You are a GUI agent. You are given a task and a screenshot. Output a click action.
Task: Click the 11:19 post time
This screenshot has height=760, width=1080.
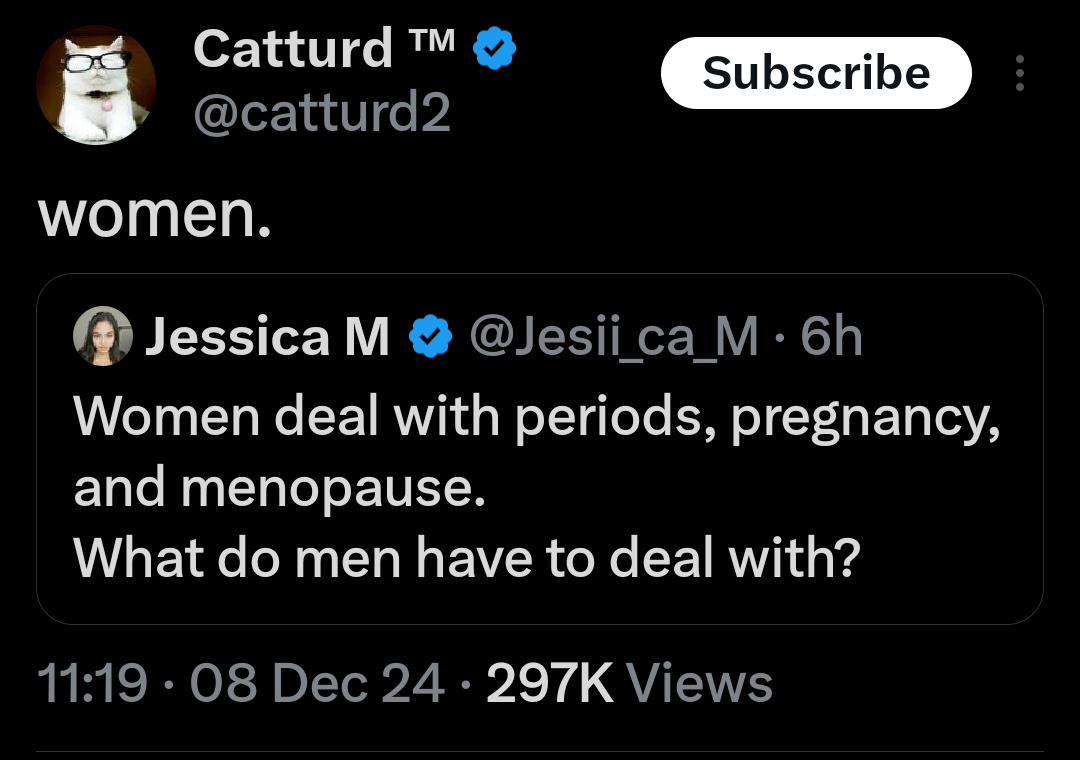pos(91,684)
